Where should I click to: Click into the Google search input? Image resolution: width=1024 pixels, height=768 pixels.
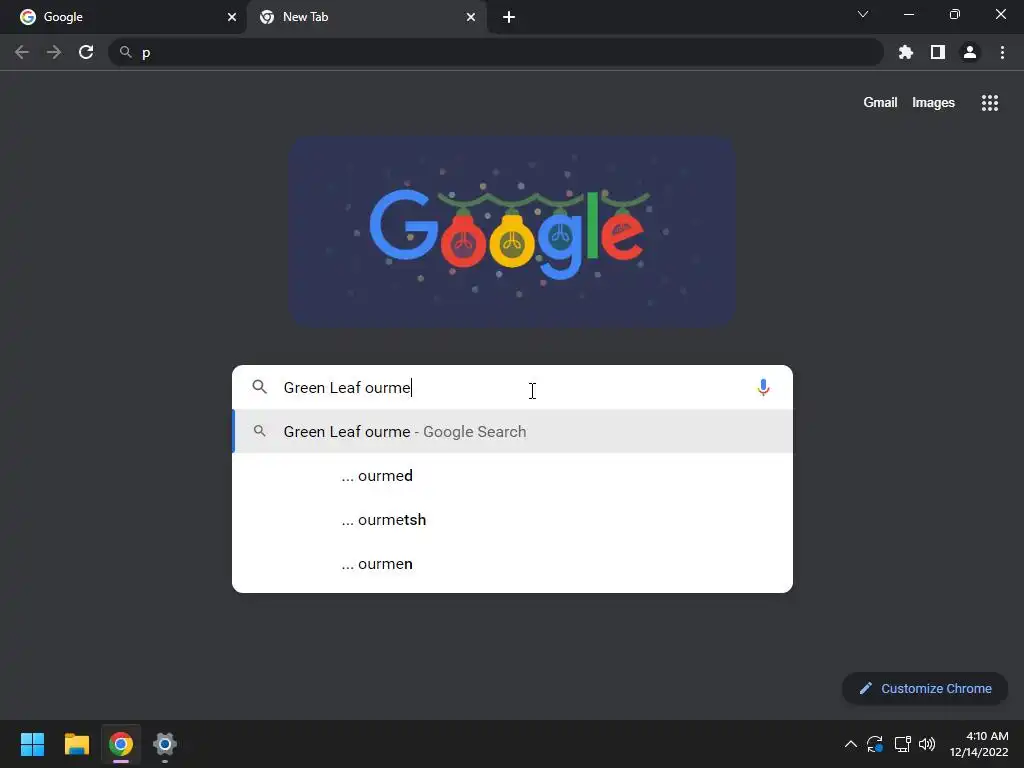513,387
